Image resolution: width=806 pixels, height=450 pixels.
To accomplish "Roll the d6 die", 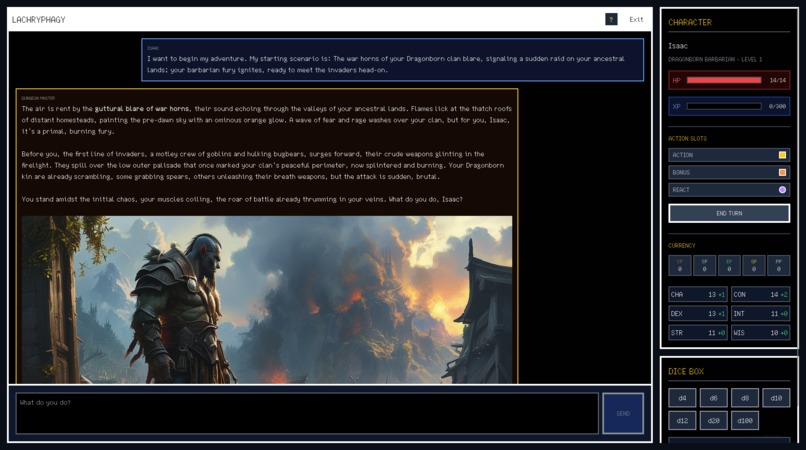I will click(713, 398).
